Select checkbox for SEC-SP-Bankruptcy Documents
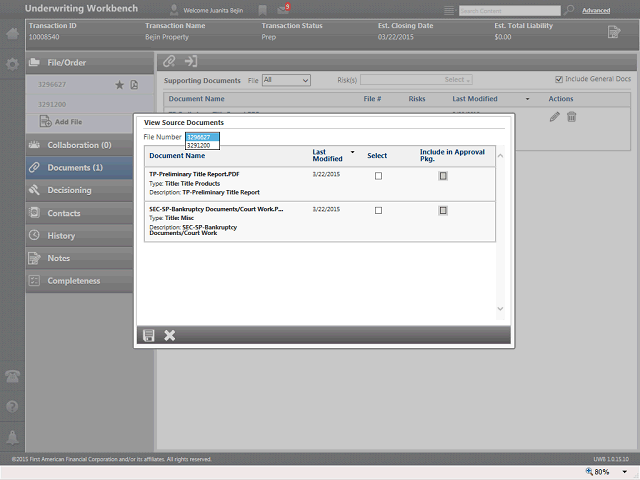Image resolution: width=640 pixels, height=480 pixels. [378, 211]
